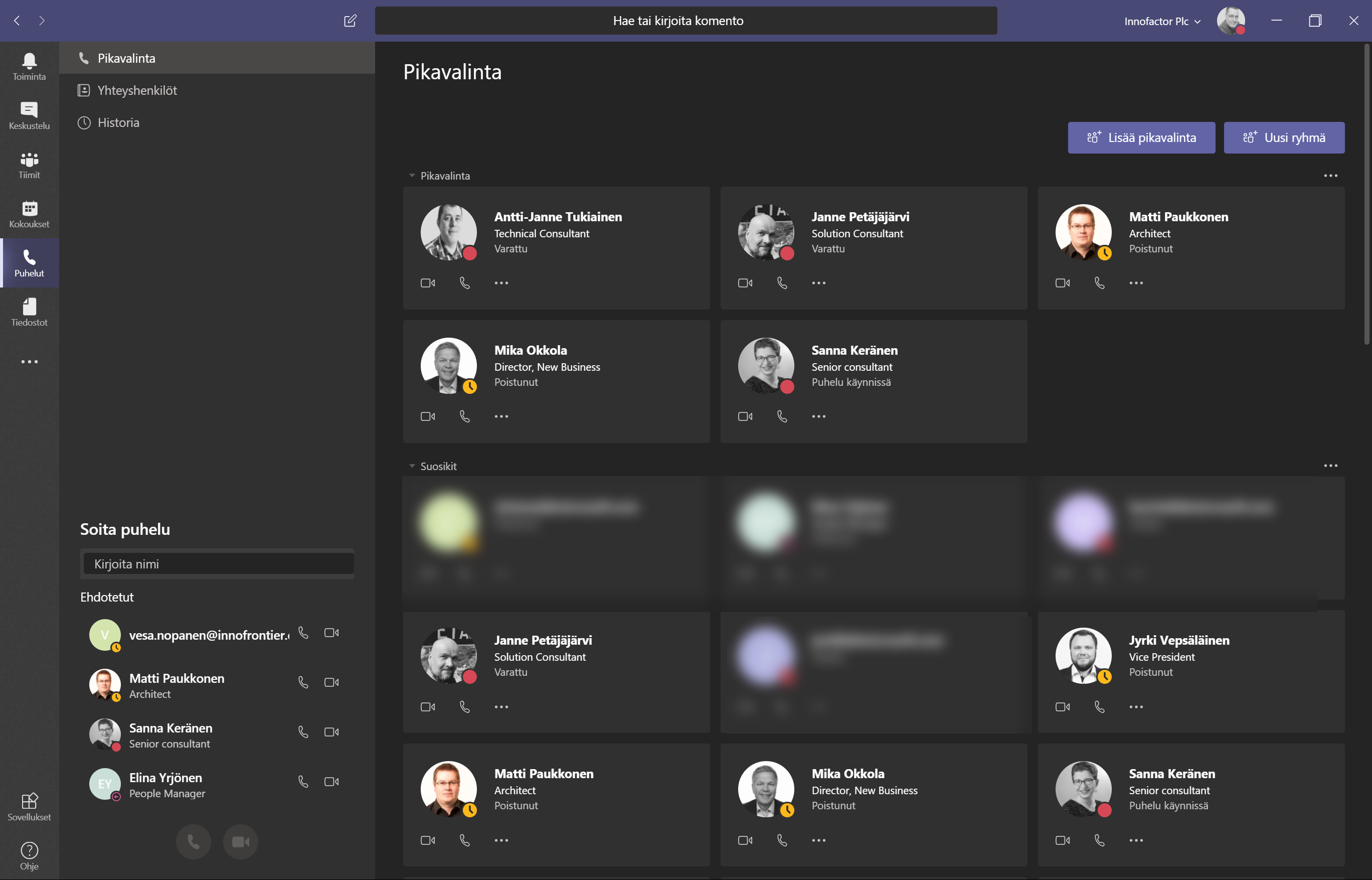Viewport: 1372px width, 880px height.
Task: Open more options for Suosikit group
Action: coord(1330,466)
